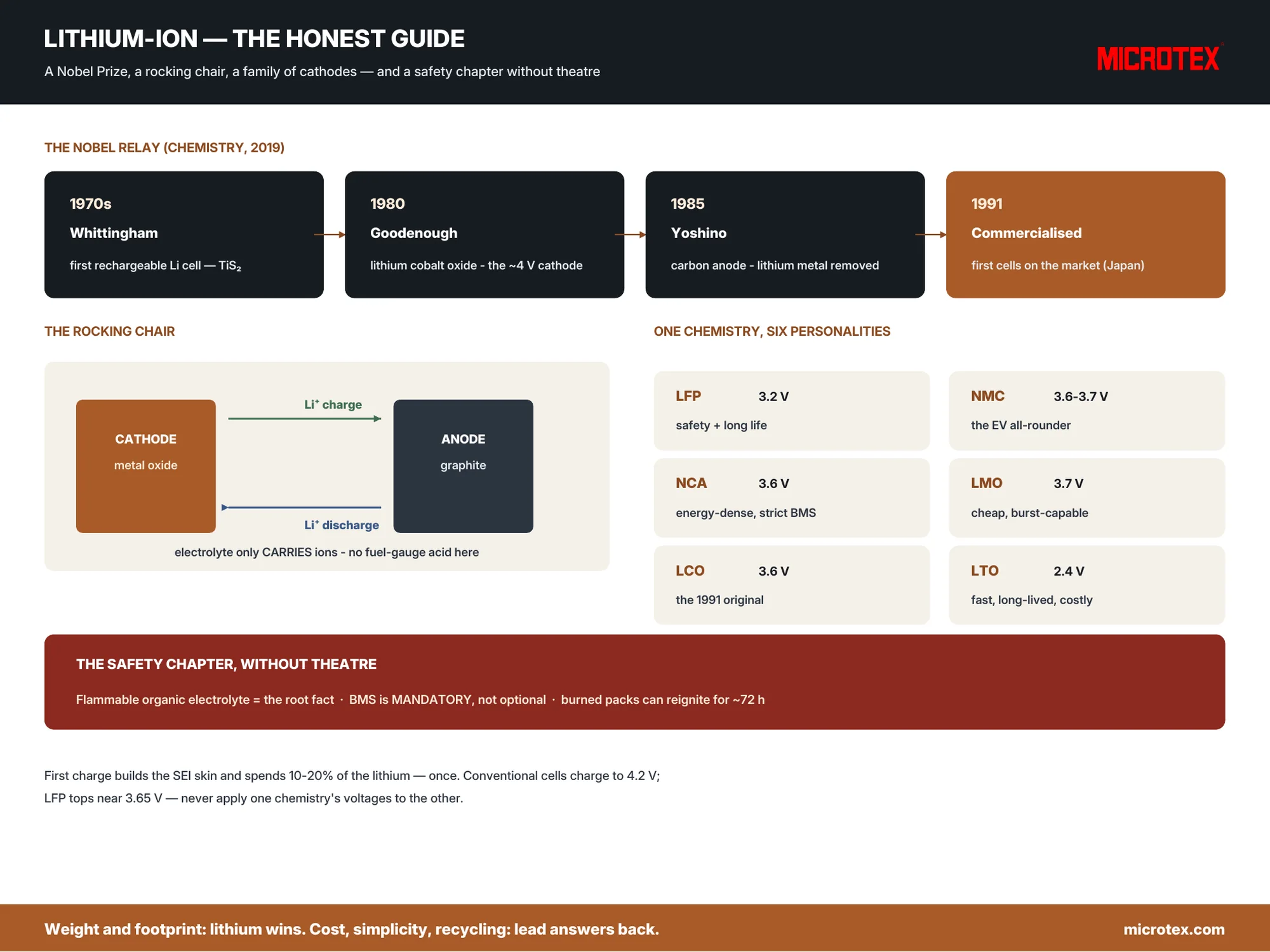Image resolution: width=1270 pixels, height=952 pixels.
Task: Click the 'LFP tops near 3.65 V' line
Action: 253,798
